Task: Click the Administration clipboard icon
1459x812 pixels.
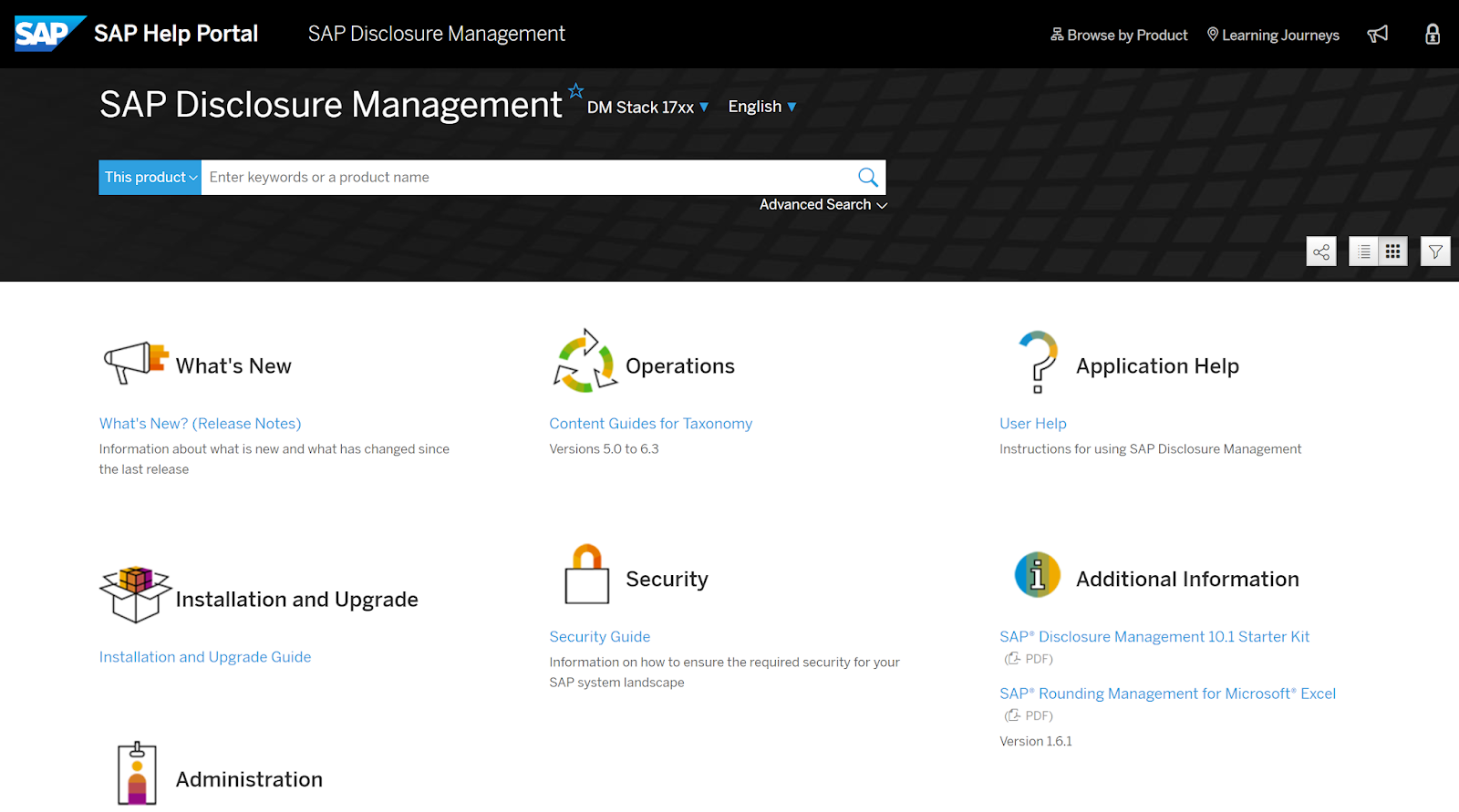Action: point(137,773)
